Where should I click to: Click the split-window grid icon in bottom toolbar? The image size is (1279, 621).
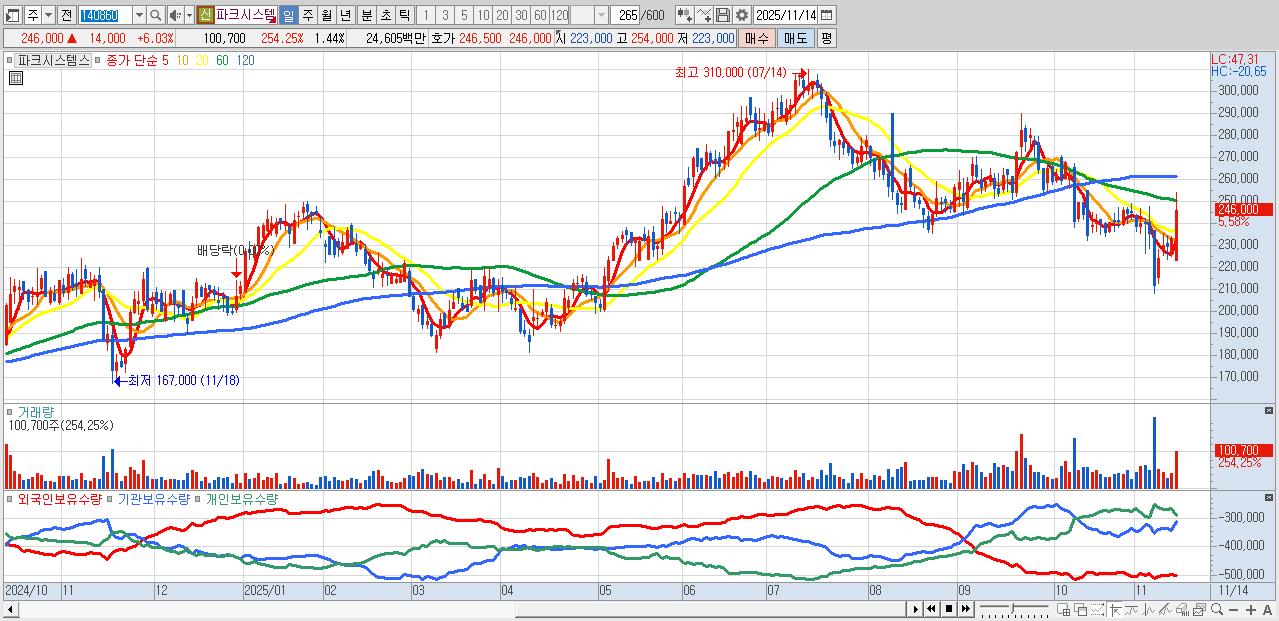point(1064,610)
